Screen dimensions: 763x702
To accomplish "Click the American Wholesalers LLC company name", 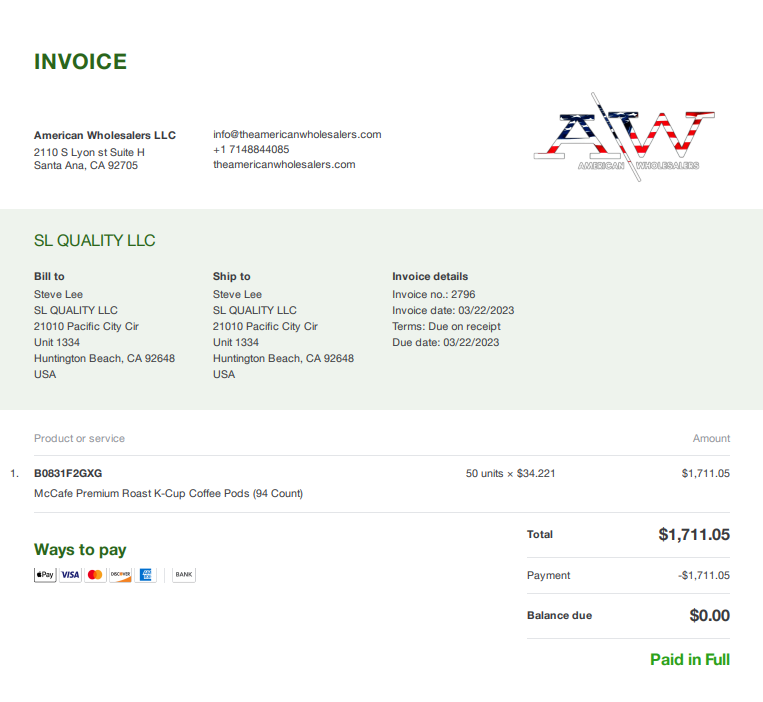I will tap(105, 135).
